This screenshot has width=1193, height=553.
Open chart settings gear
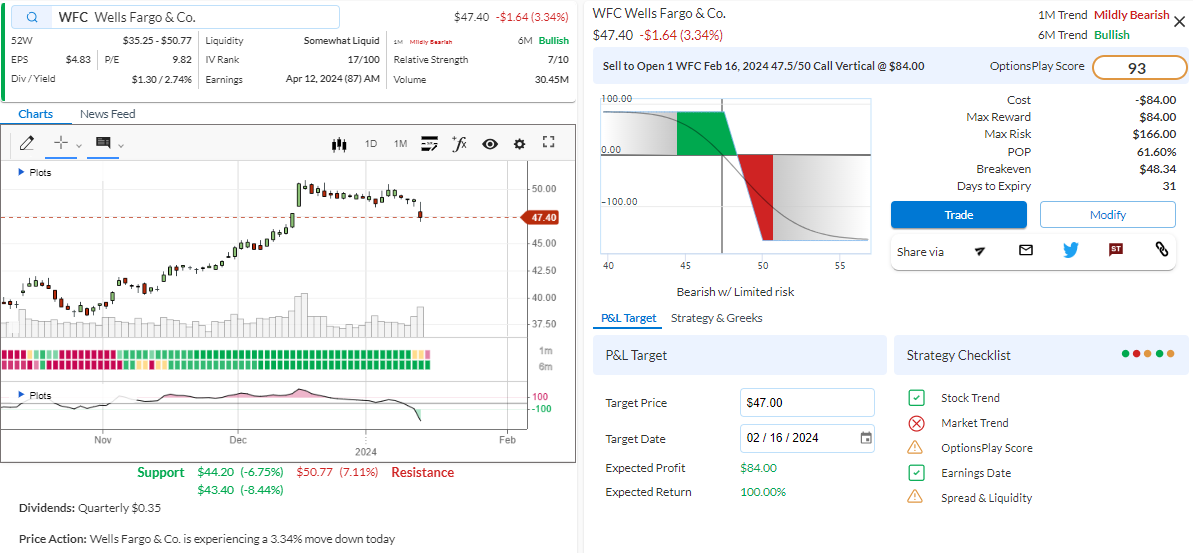click(520, 144)
